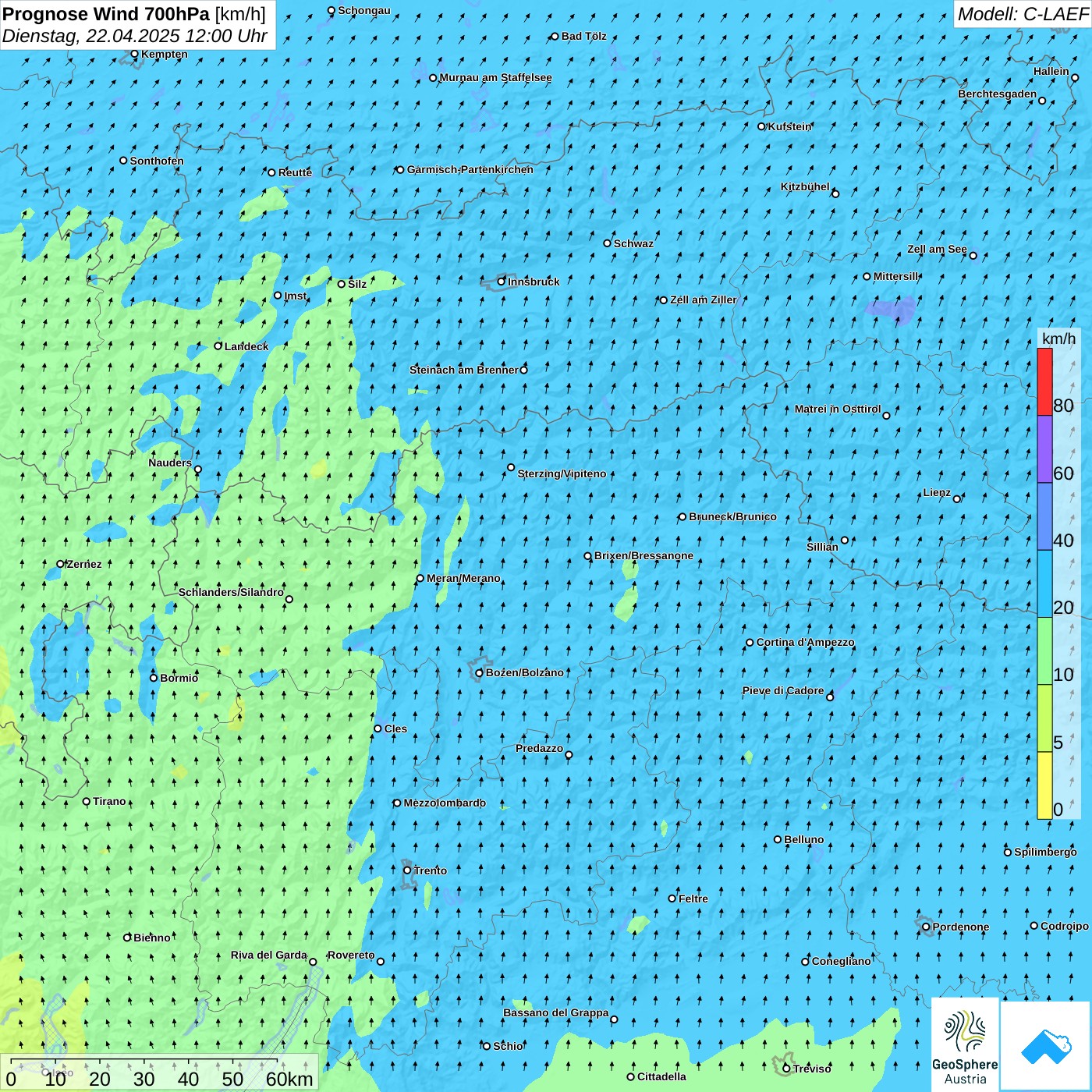Click the Landeck city marker

(x=218, y=346)
